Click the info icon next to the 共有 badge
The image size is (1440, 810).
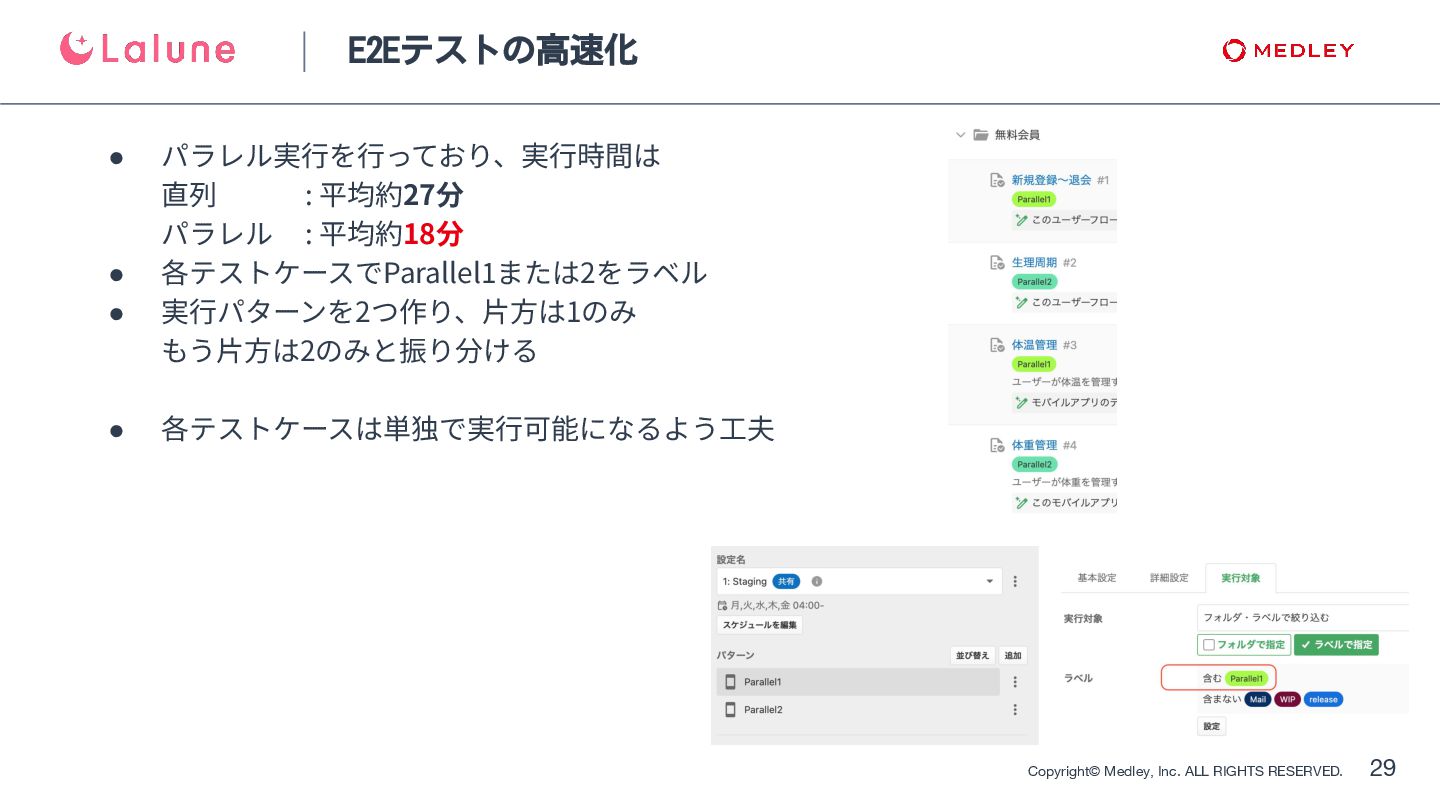pos(817,581)
